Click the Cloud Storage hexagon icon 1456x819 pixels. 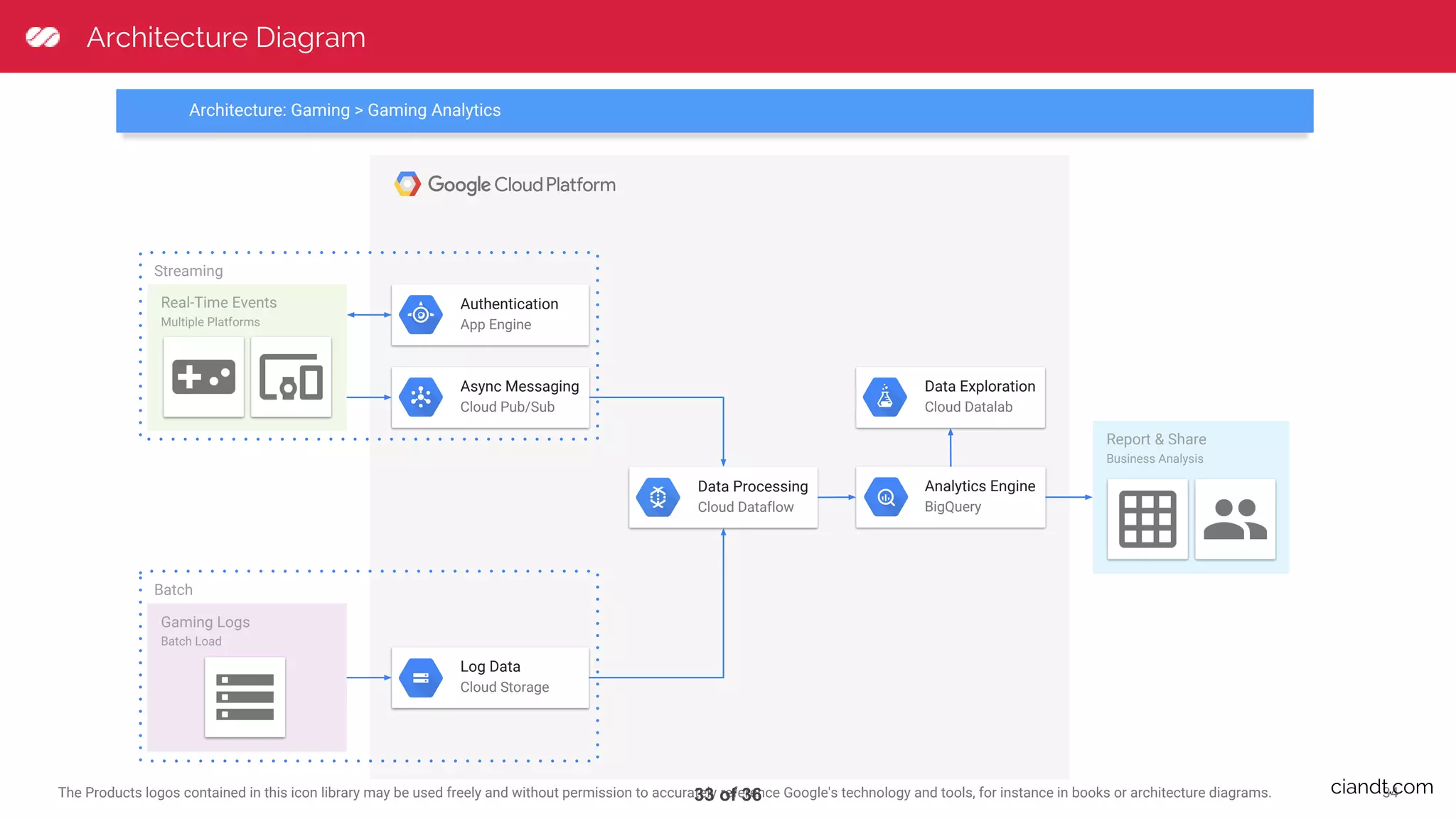[x=421, y=678]
